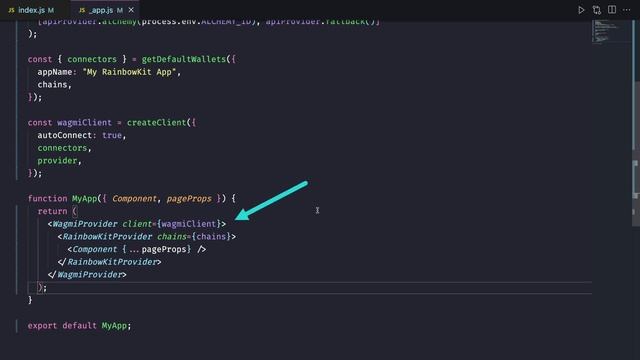The height and width of the screenshot is (360, 640).
Task: Click the provider property in createClient
Action: [x=57, y=160]
